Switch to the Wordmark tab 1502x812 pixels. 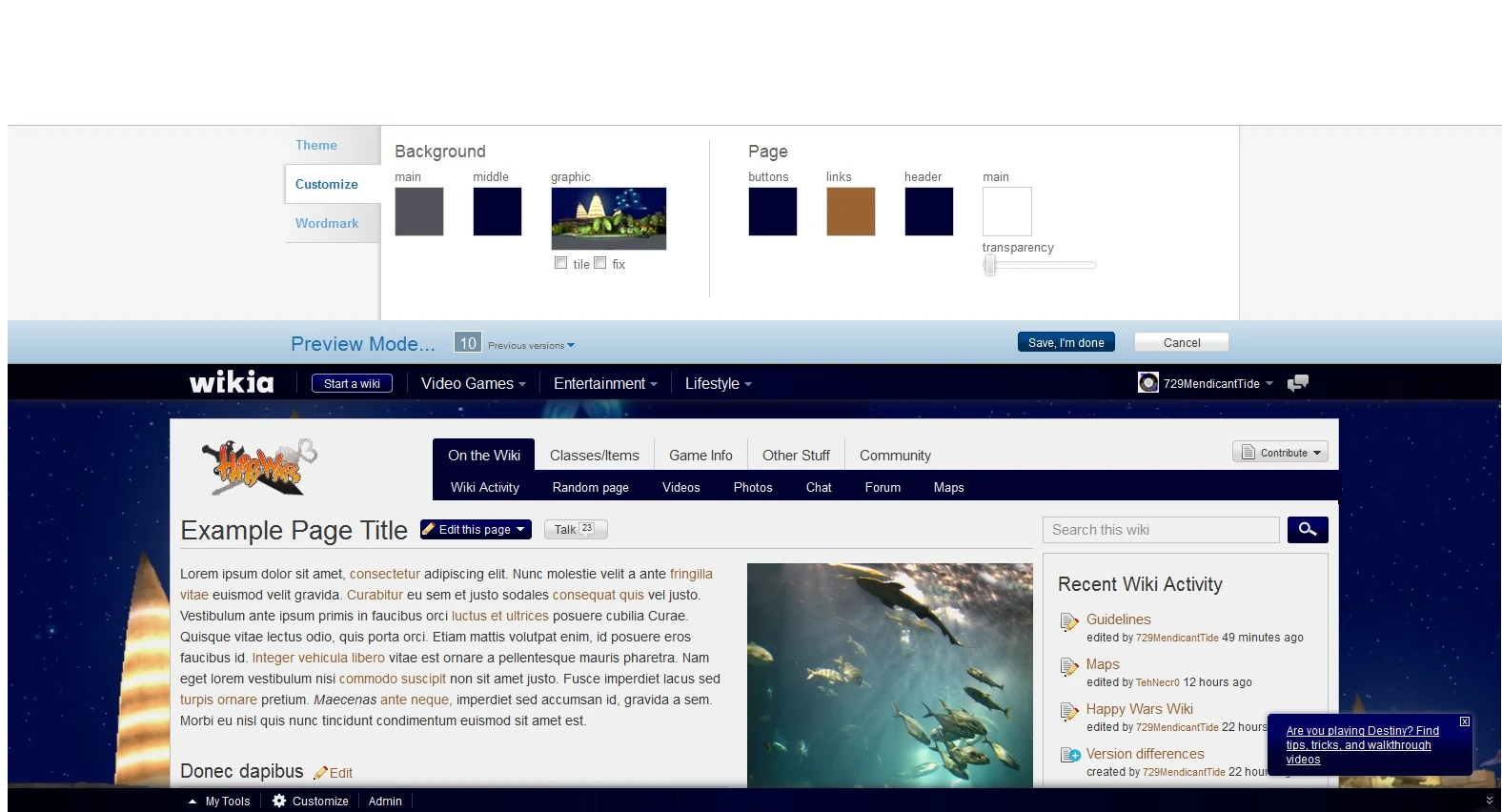tap(327, 223)
